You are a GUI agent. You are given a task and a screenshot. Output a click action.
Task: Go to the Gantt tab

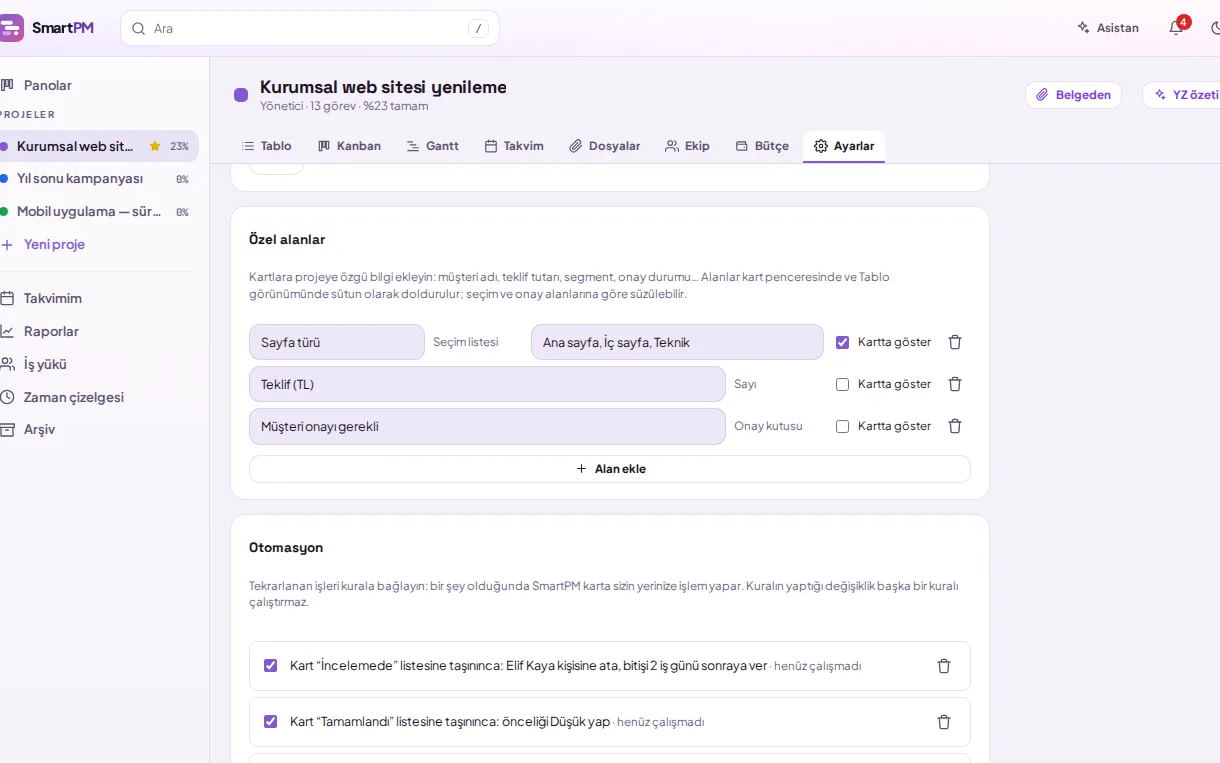click(x=433, y=146)
